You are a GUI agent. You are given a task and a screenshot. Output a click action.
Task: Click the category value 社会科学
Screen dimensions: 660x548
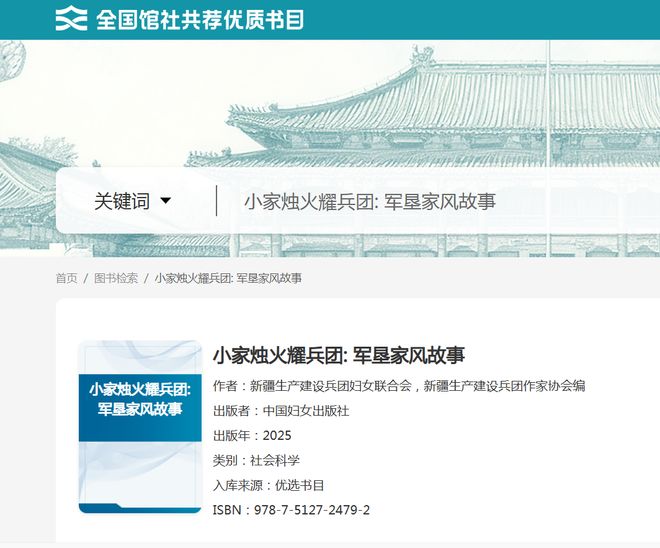[x=275, y=461]
